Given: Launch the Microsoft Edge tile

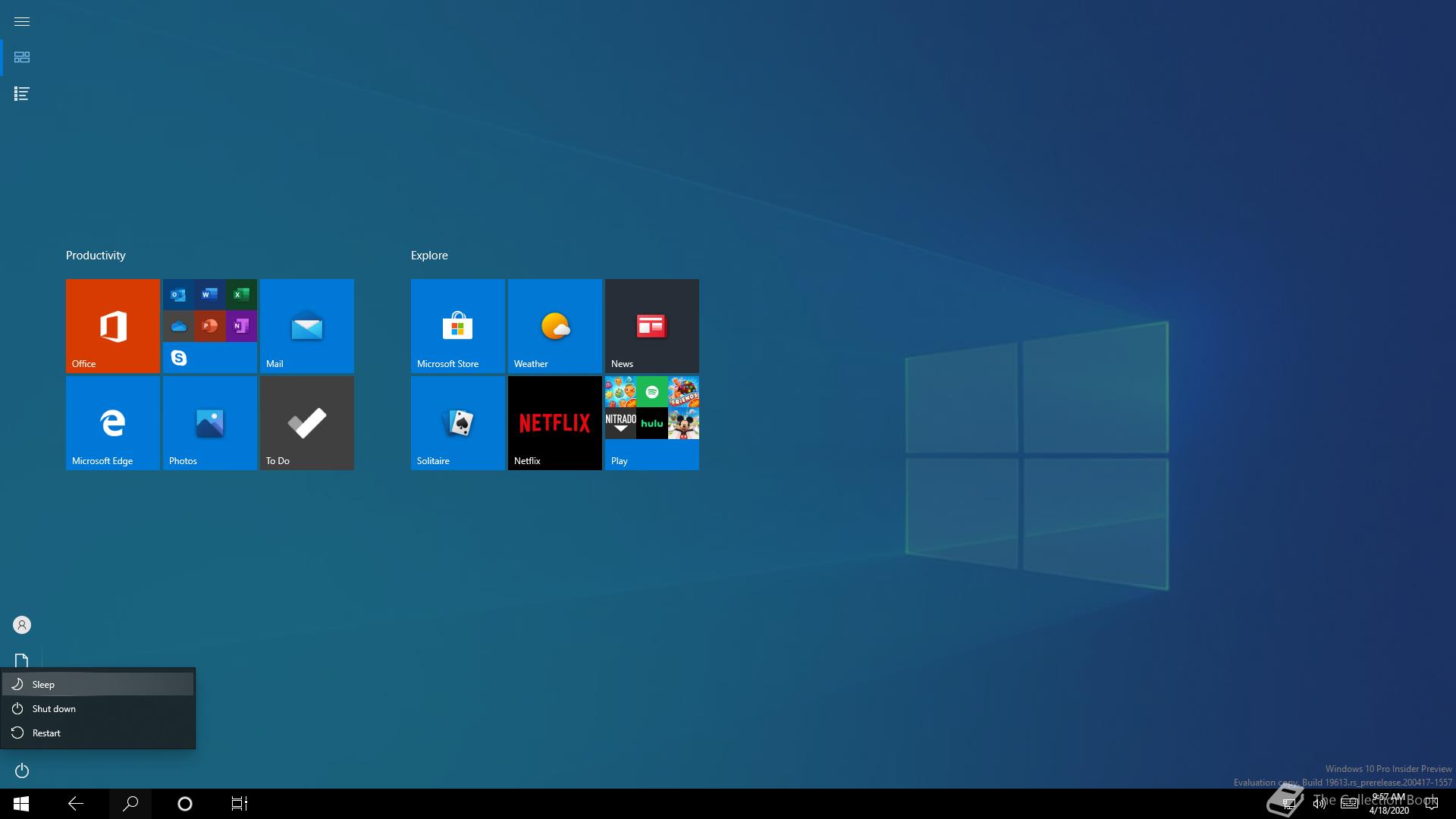Looking at the screenshot, I should tap(113, 423).
